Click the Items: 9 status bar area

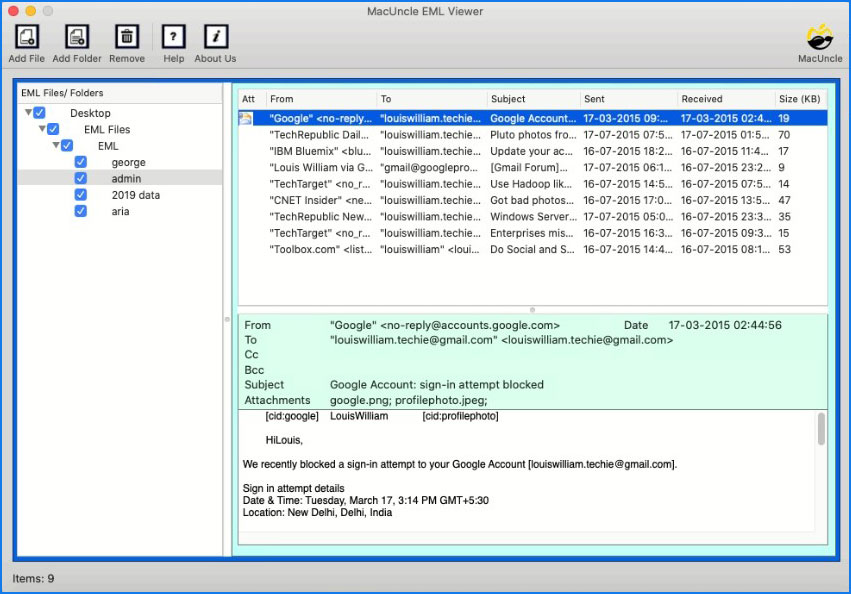point(32,578)
